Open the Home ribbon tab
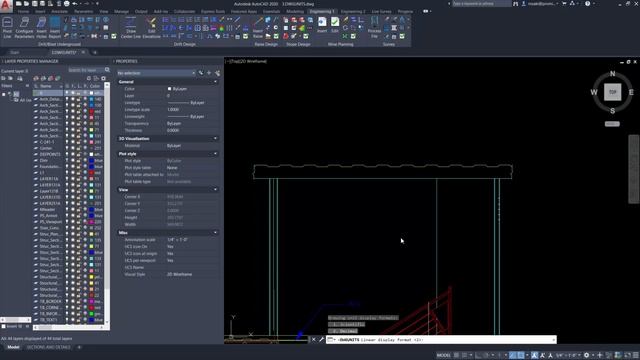The image size is (640, 360). pos(23,11)
